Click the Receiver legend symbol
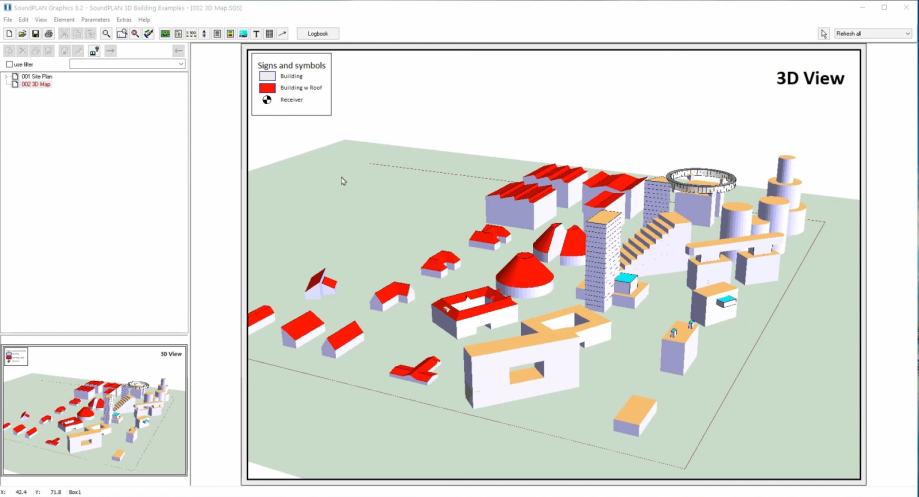This screenshot has height=497, width=919. [267, 100]
